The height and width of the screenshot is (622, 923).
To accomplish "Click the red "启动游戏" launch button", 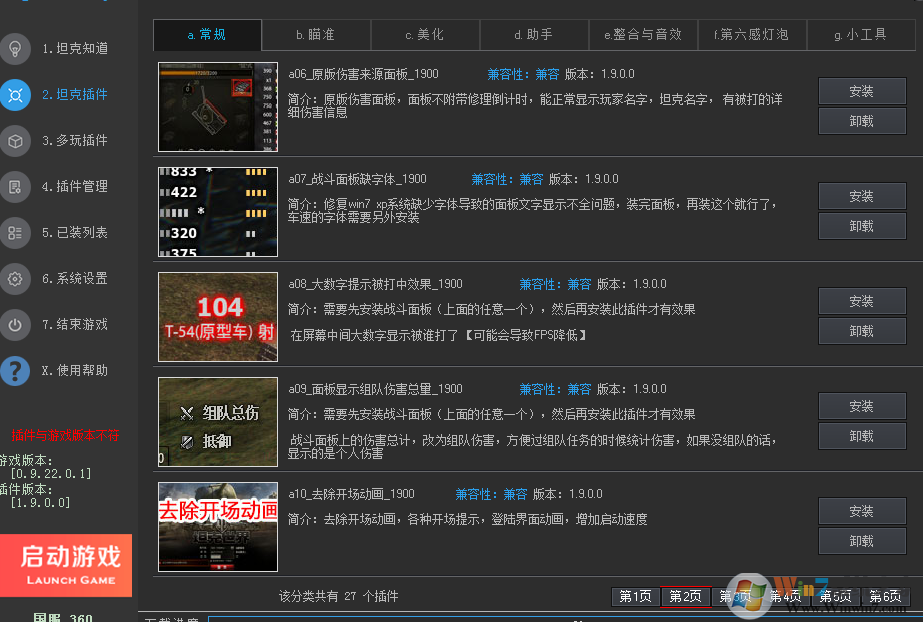I will point(66,565).
